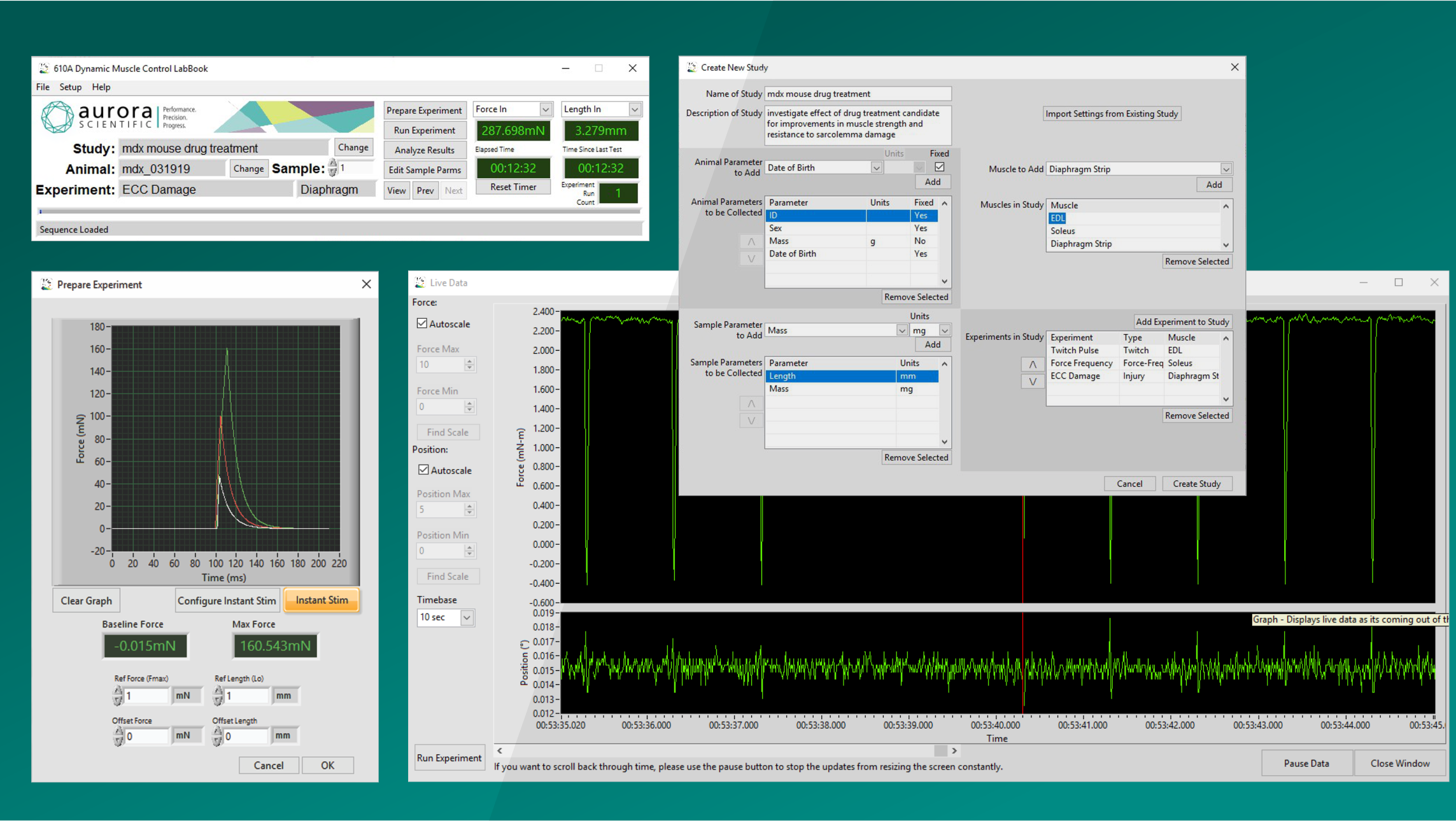1456x821 pixels.
Task: Expand Animal Parameter to Add dropdown
Action: click(x=876, y=168)
